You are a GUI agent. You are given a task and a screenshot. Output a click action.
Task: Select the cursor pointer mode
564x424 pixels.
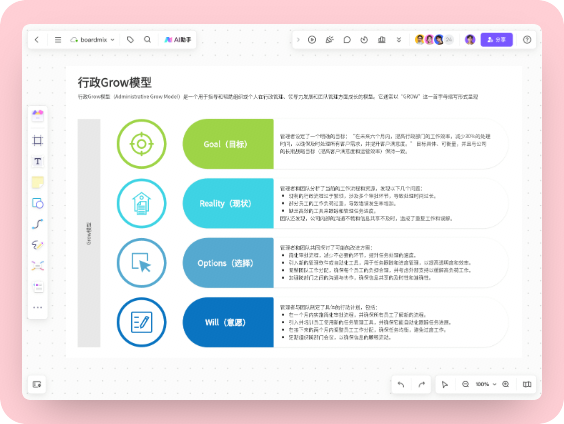click(445, 384)
